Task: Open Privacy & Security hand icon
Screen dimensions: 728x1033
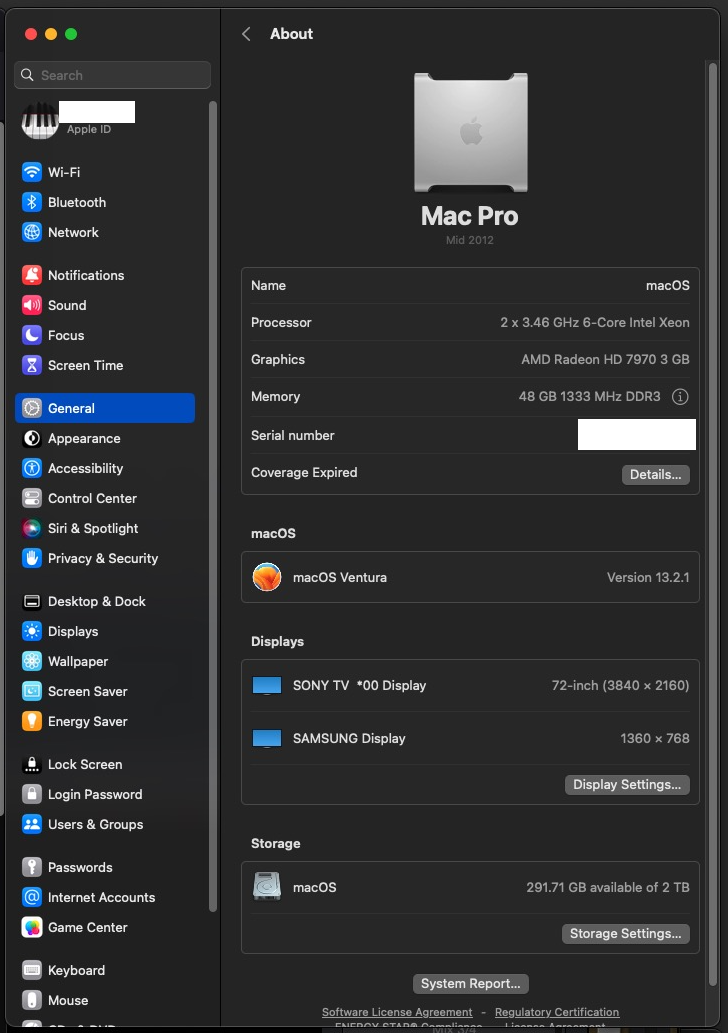Action: [x=32, y=558]
